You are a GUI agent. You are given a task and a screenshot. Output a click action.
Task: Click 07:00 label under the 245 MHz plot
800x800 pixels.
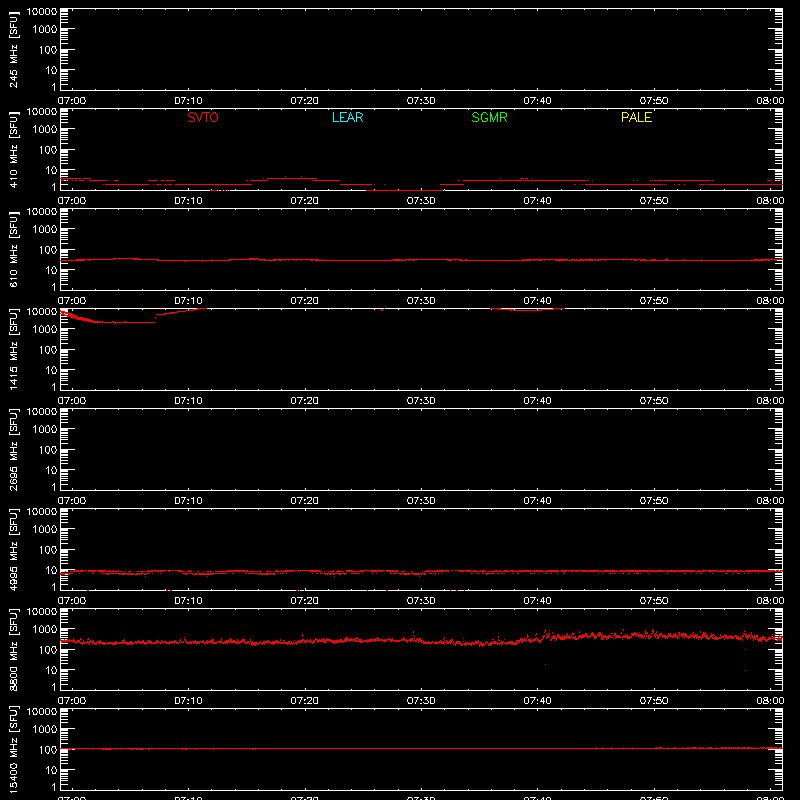pos(72,101)
